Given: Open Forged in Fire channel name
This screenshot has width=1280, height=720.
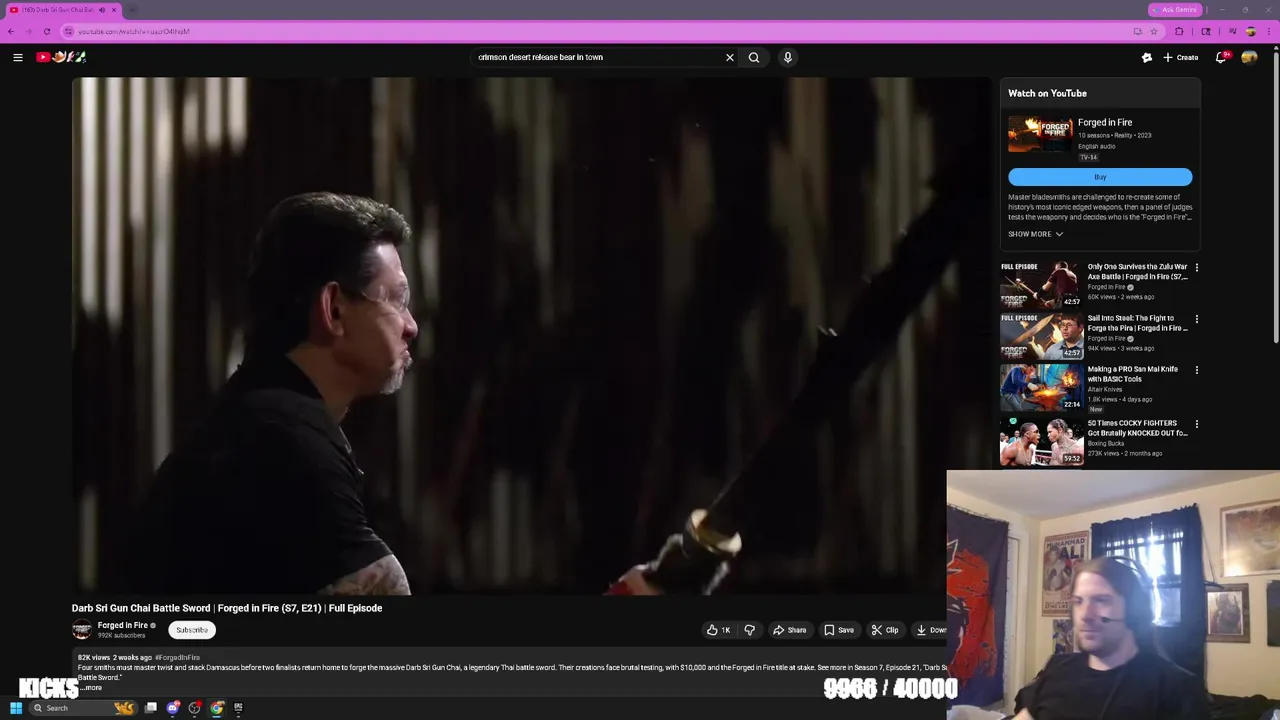Looking at the screenshot, I should pyautogui.click(x=122, y=625).
